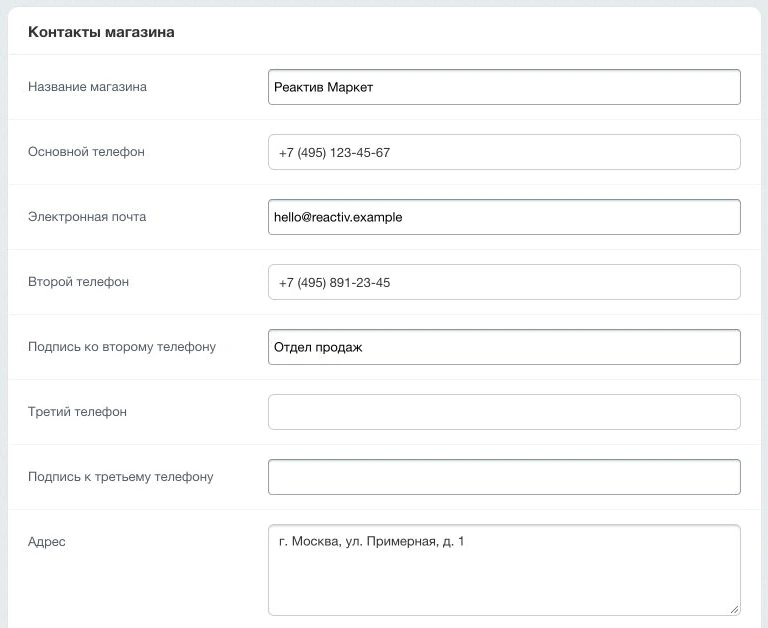768x628 pixels.
Task: Click the Второй телефон label
Action: click(78, 282)
